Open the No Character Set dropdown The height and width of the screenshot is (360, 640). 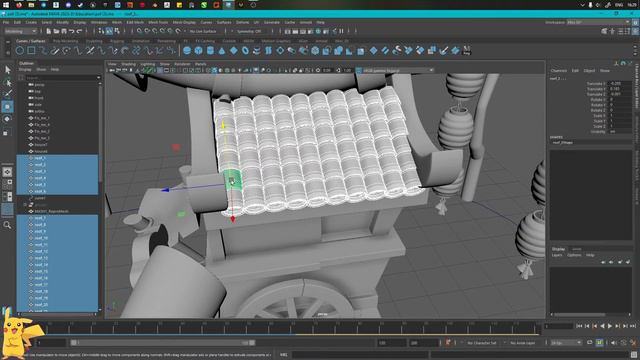pos(482,343)
